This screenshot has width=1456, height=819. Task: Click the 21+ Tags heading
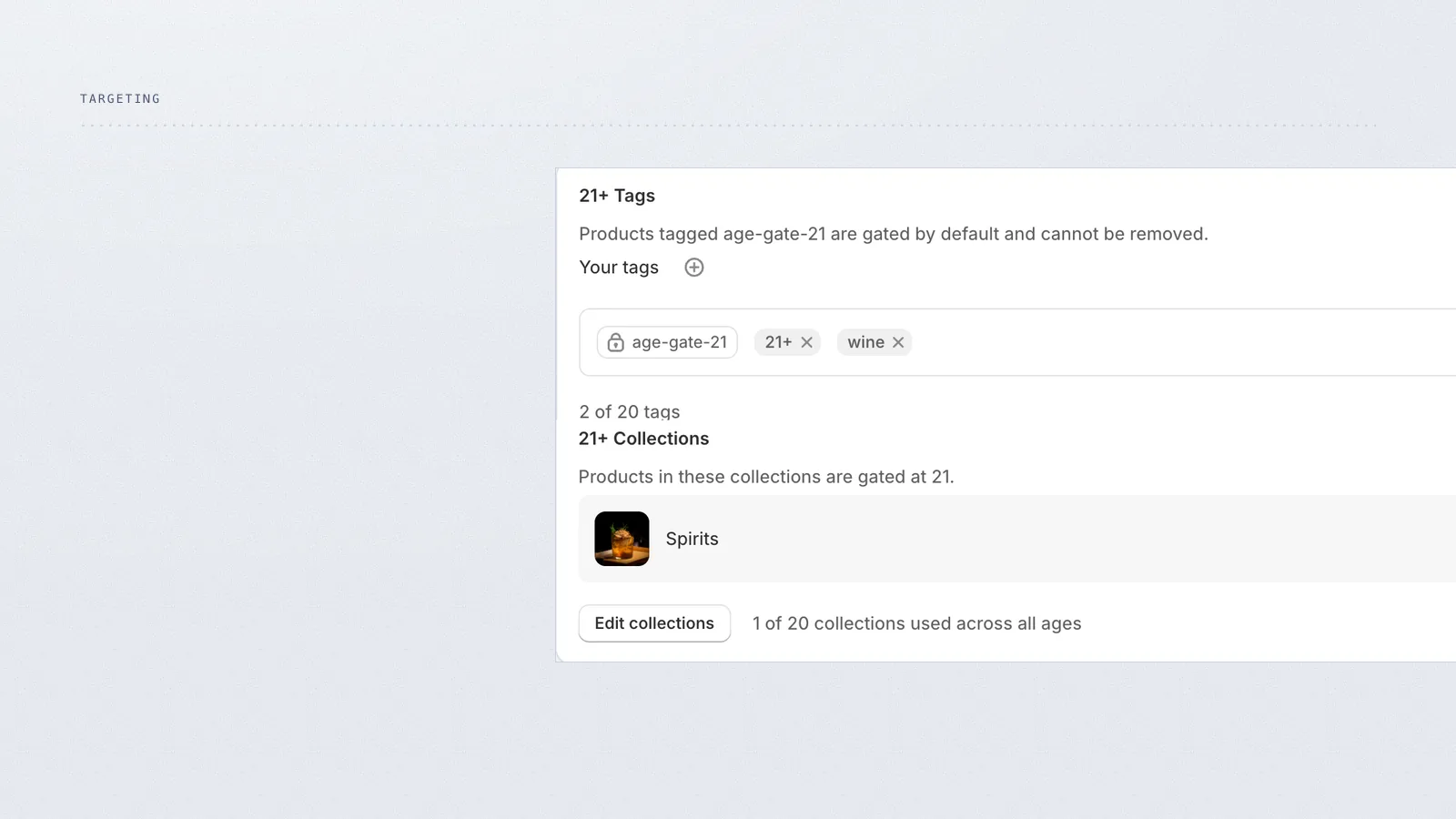pyautogui.click(x=617, y=196)
